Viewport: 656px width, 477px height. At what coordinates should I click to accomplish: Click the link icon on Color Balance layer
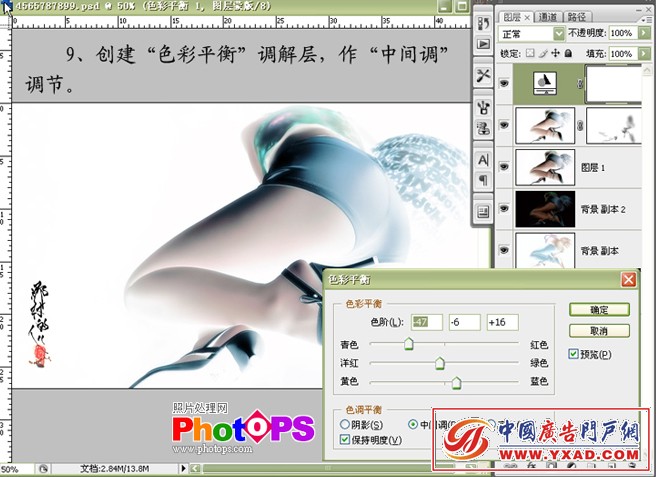click(580, 84)
